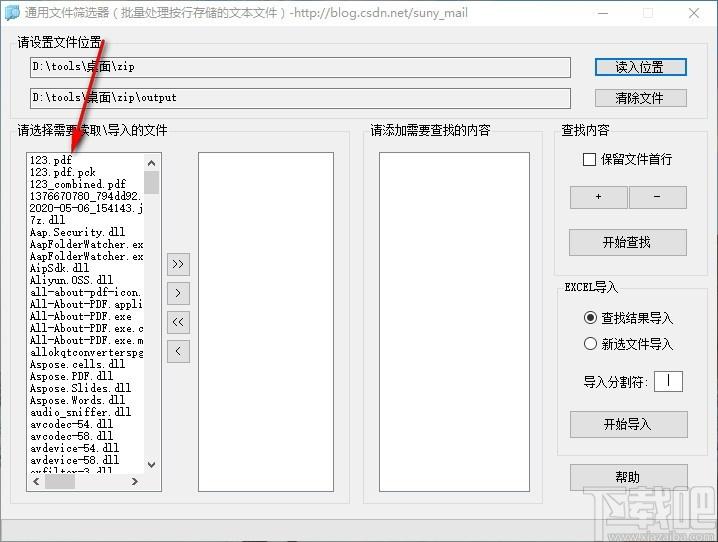Screen dimensions: 718x542
Task: Select avdevice-54.dll in the file list
Action: 75,448
